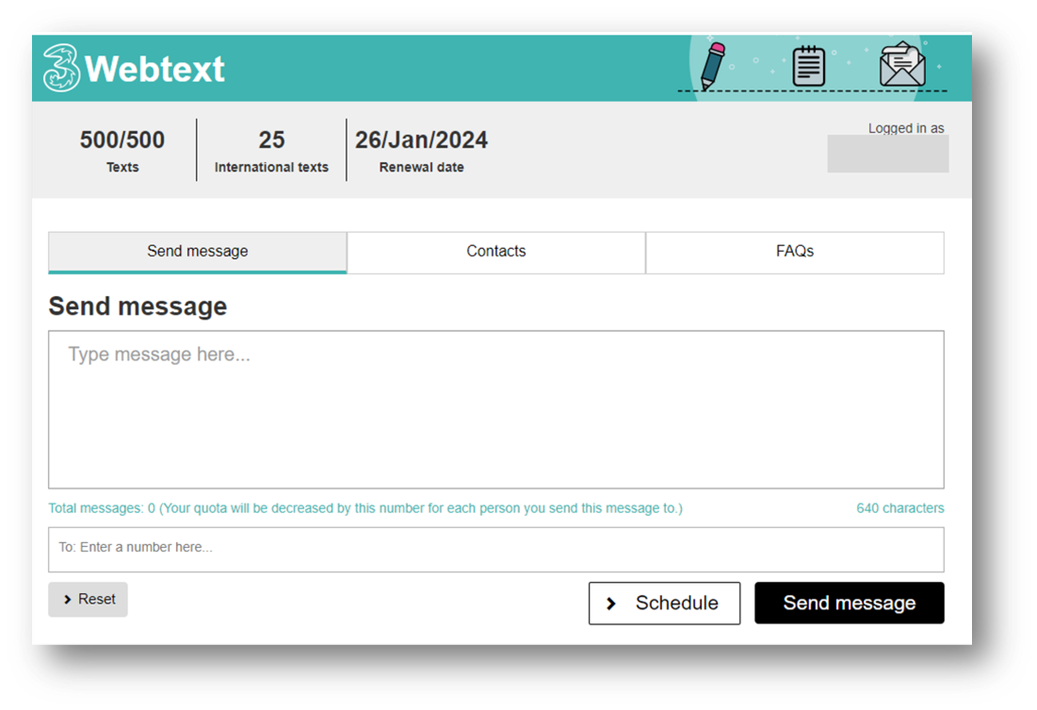Click the notepad icon in header
1037x710 pixels.
coord(808,66)
